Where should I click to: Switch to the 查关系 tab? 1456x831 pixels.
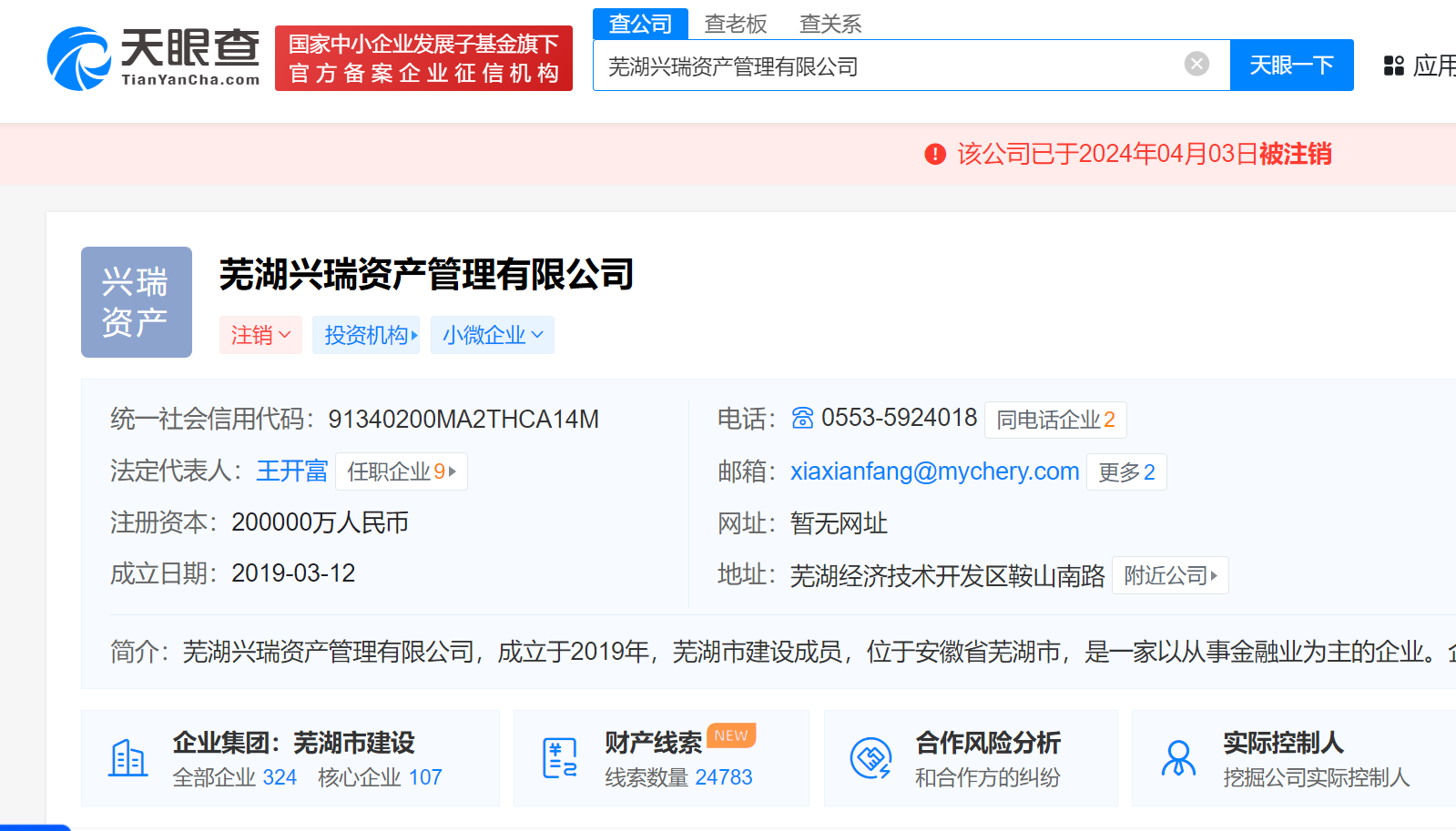(x=830, y=24)
